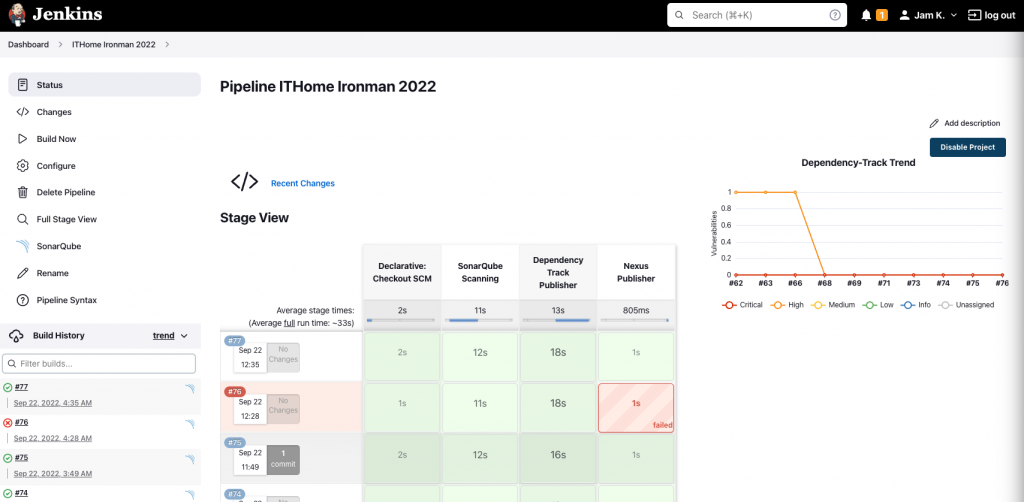The width and height of the screenshot is (1024, 502).
Task: Click the Build Now play icon
Action: [22, 139]
